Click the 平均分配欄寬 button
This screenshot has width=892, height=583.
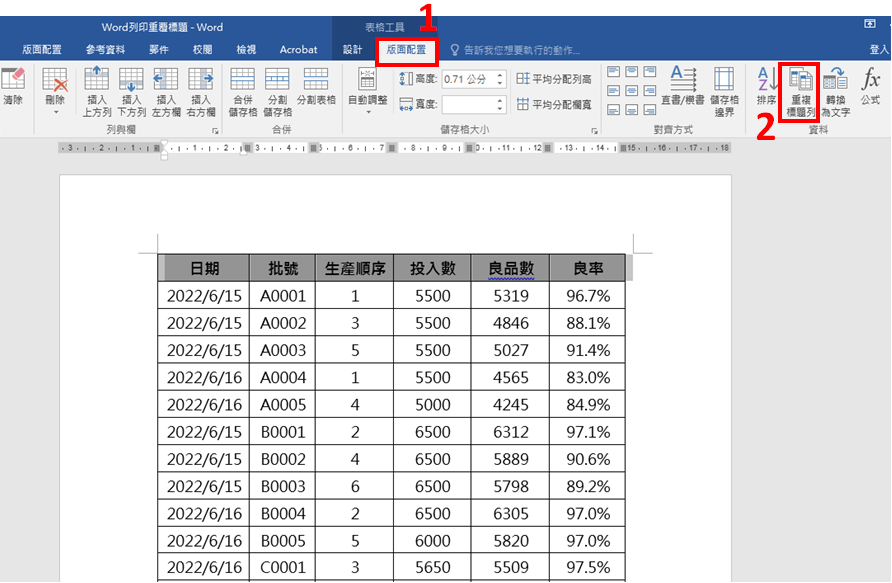[x=555, y=104]
